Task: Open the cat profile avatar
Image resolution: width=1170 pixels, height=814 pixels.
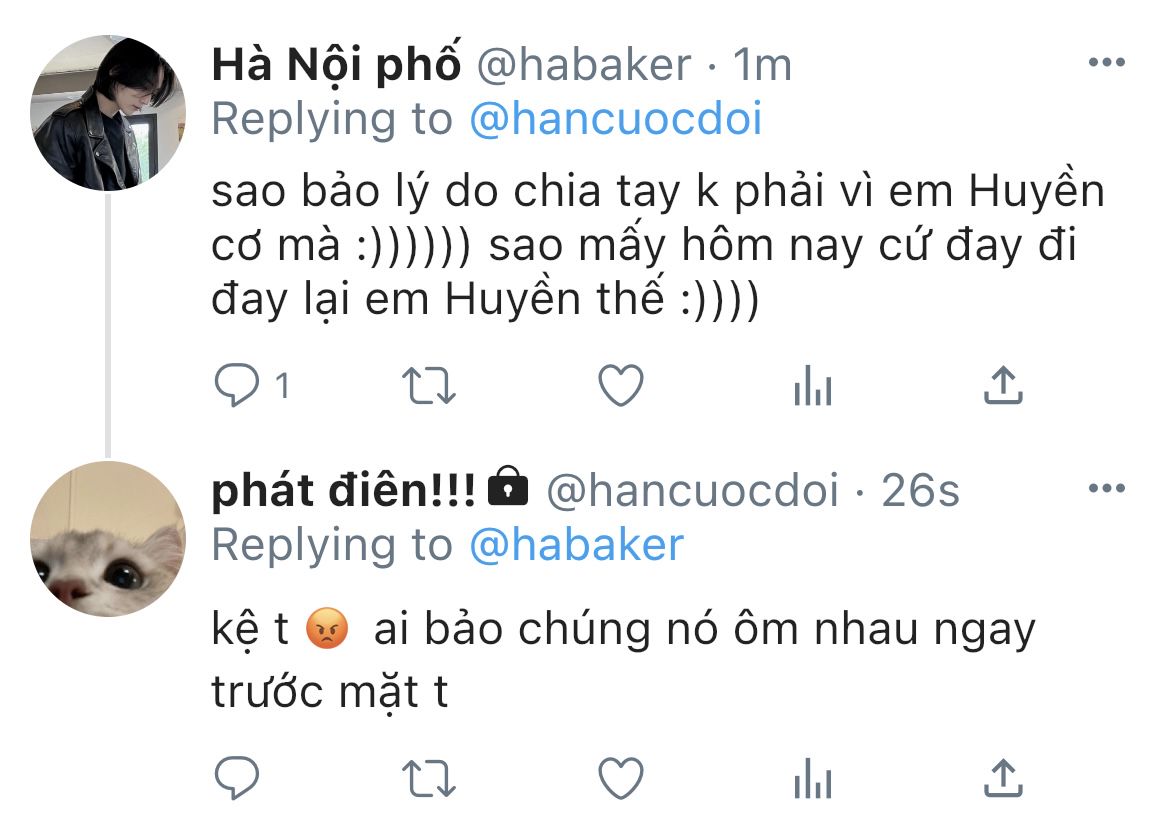Action: [x=107, y=539]
